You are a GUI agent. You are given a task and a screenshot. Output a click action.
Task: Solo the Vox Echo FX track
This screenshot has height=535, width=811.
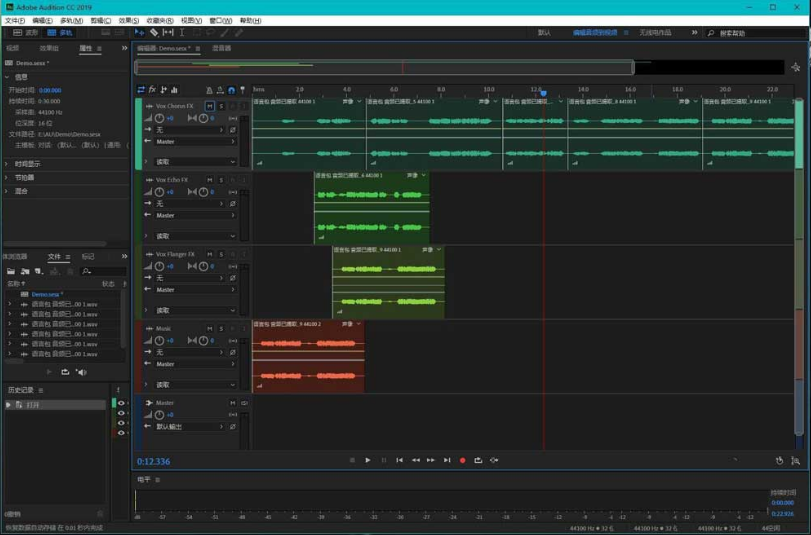pos(221,180)
